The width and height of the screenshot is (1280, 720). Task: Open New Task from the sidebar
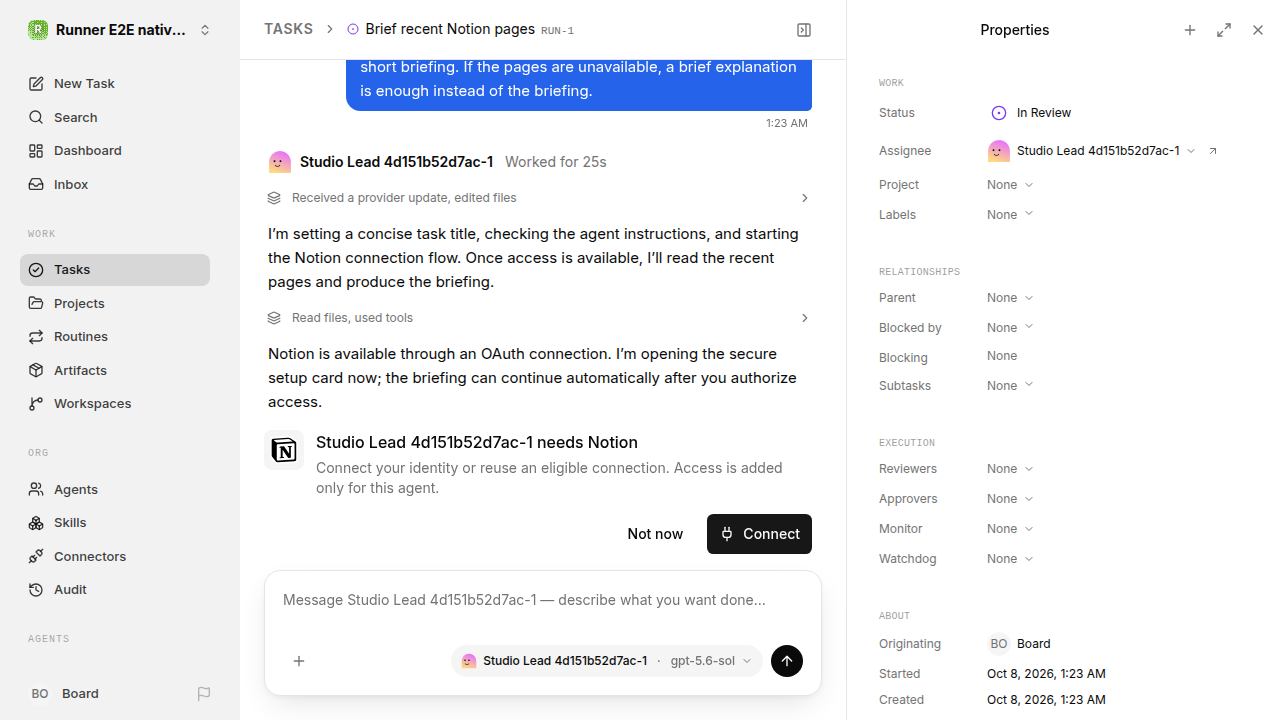pos(115,84)
